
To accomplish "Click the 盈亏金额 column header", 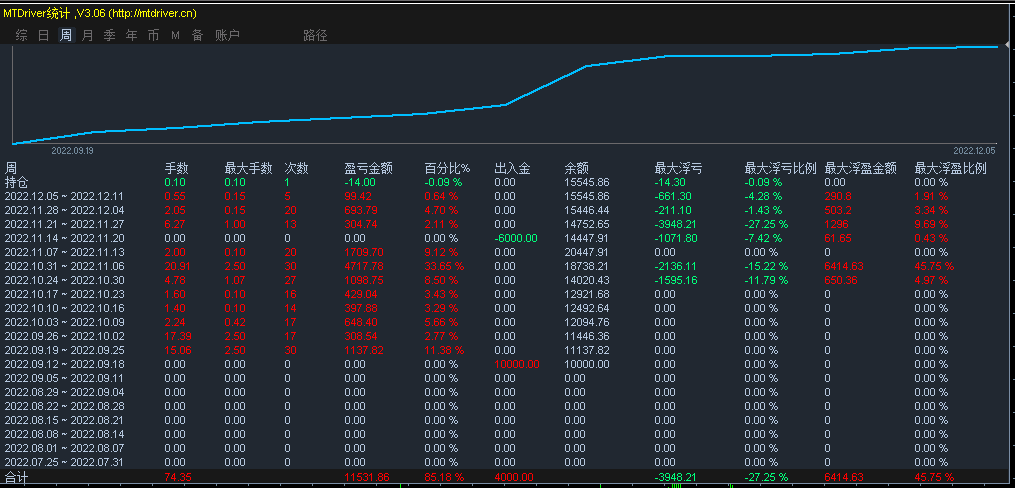I will tap(368, 168).
